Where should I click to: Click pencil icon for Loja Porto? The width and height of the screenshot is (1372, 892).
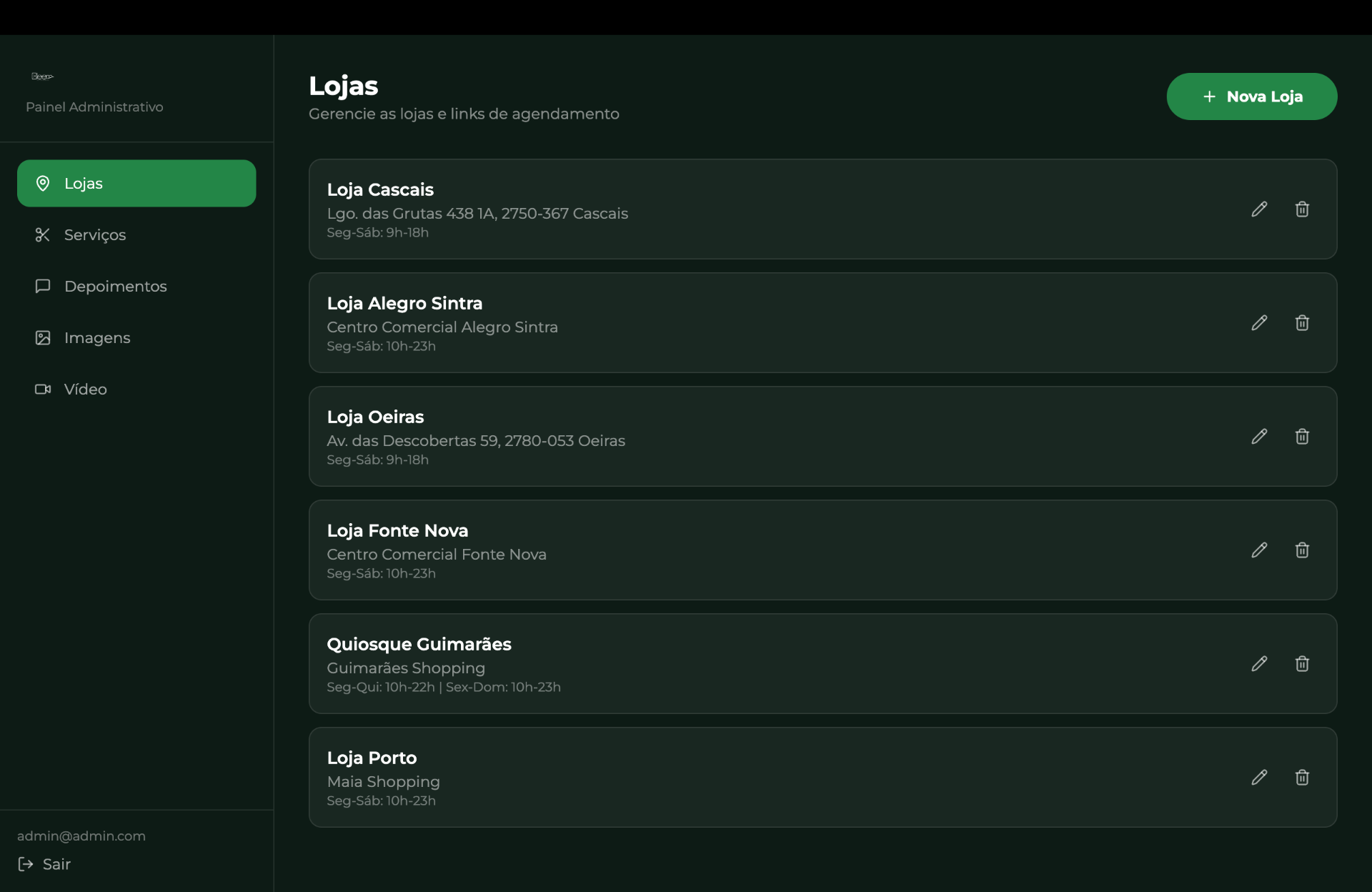click(x=1259, y=777)
